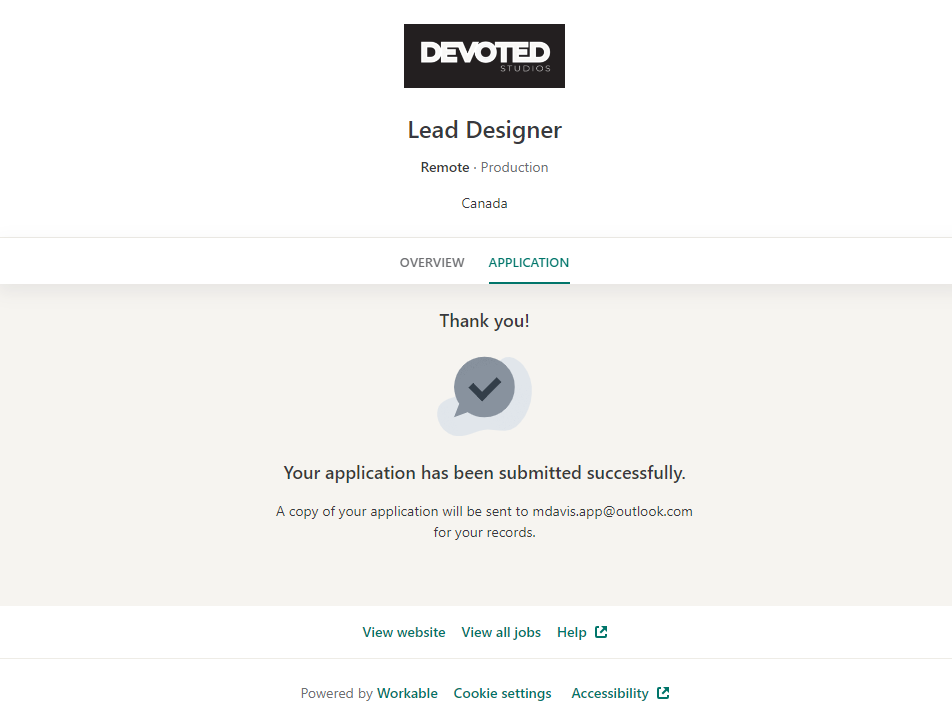Viewport: 952px width, 727px height.
Task: Click the Canada location text
Action: click(x=484, y=203)
